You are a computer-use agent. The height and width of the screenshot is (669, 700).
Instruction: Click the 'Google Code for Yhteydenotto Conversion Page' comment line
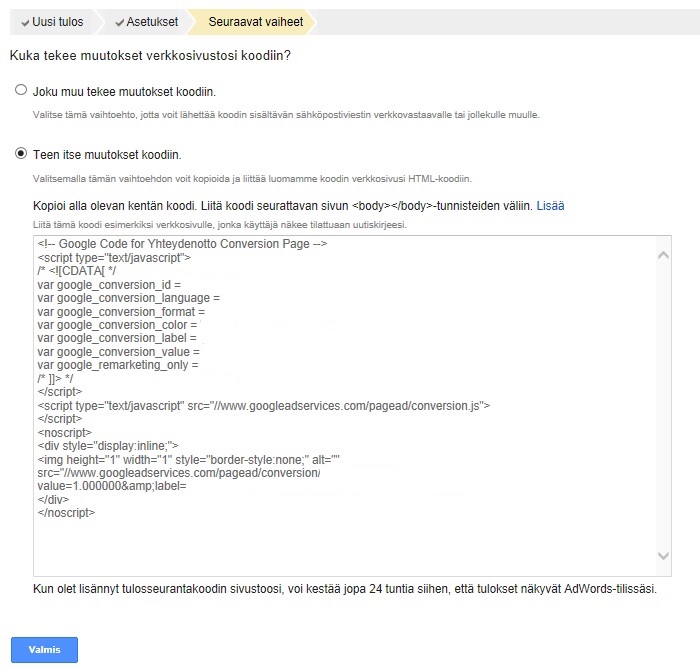pyautogui.click(x=183, y=244)
